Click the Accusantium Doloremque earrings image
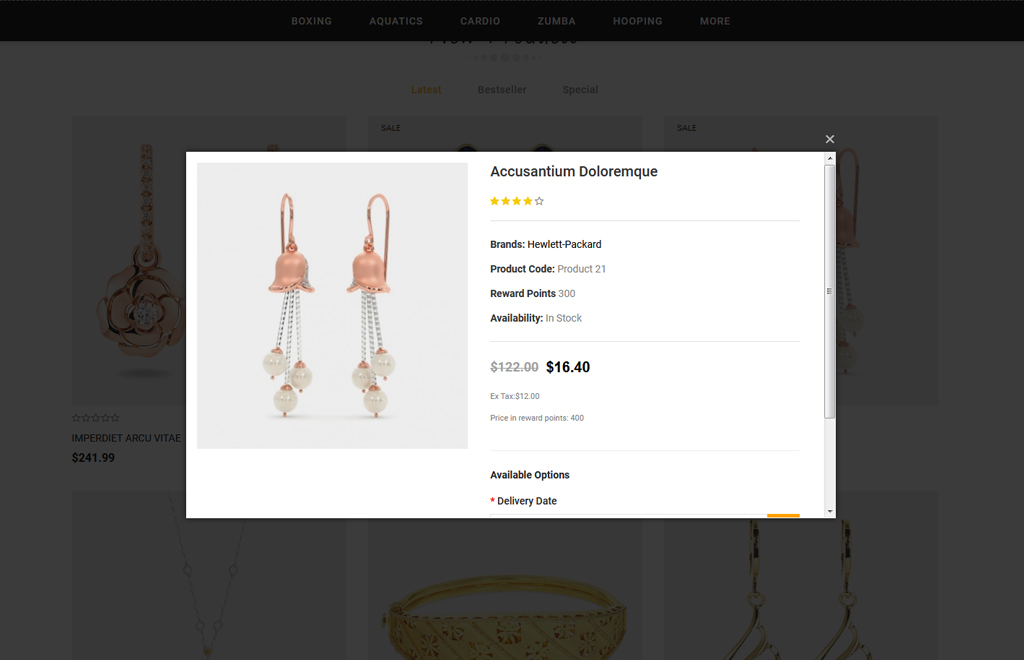1024x660 pixels. pyautogui.click(x=332, y=305)
